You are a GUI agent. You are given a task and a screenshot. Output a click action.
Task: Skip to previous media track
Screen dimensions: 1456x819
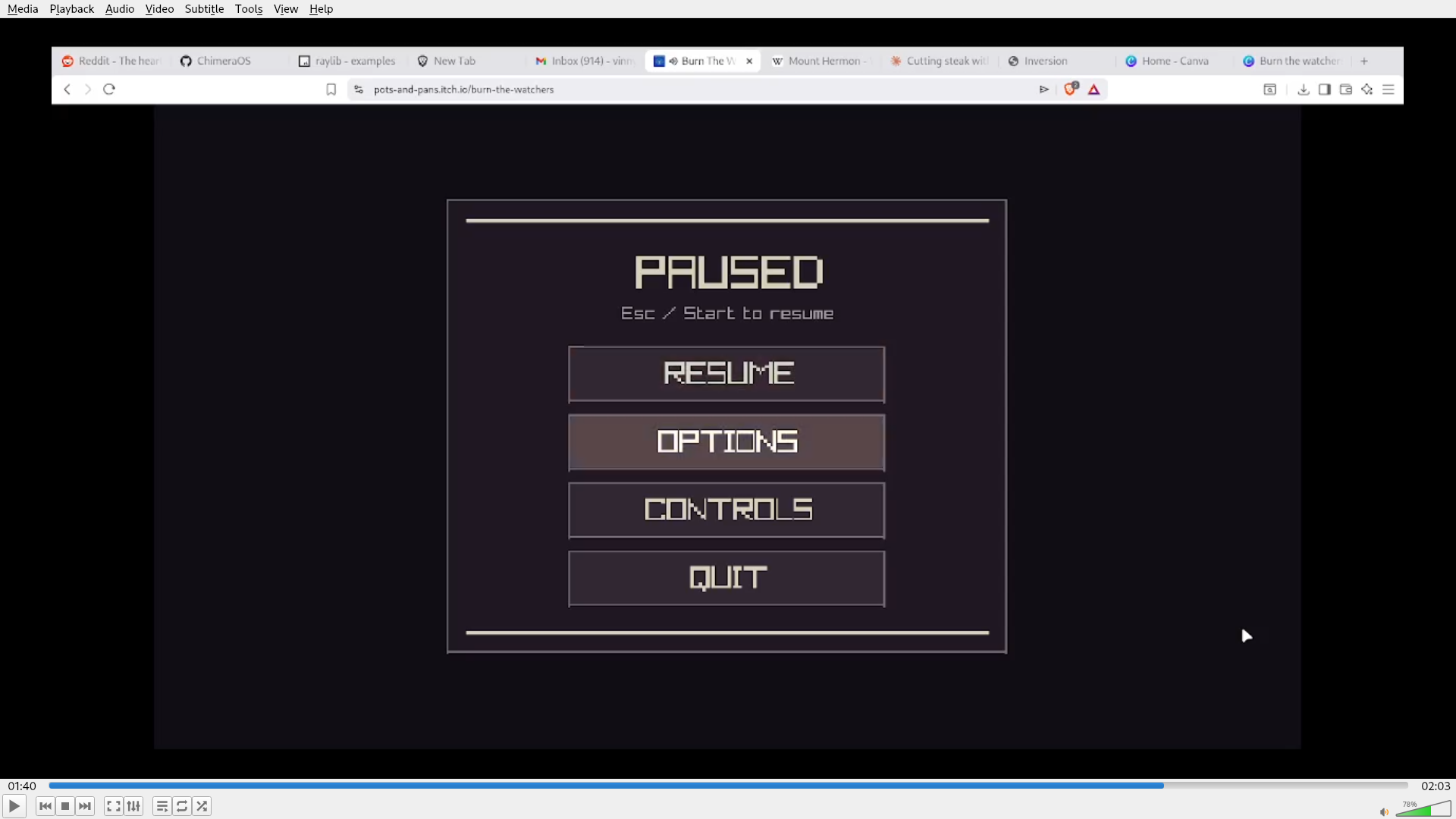click(x=45, y=806)
